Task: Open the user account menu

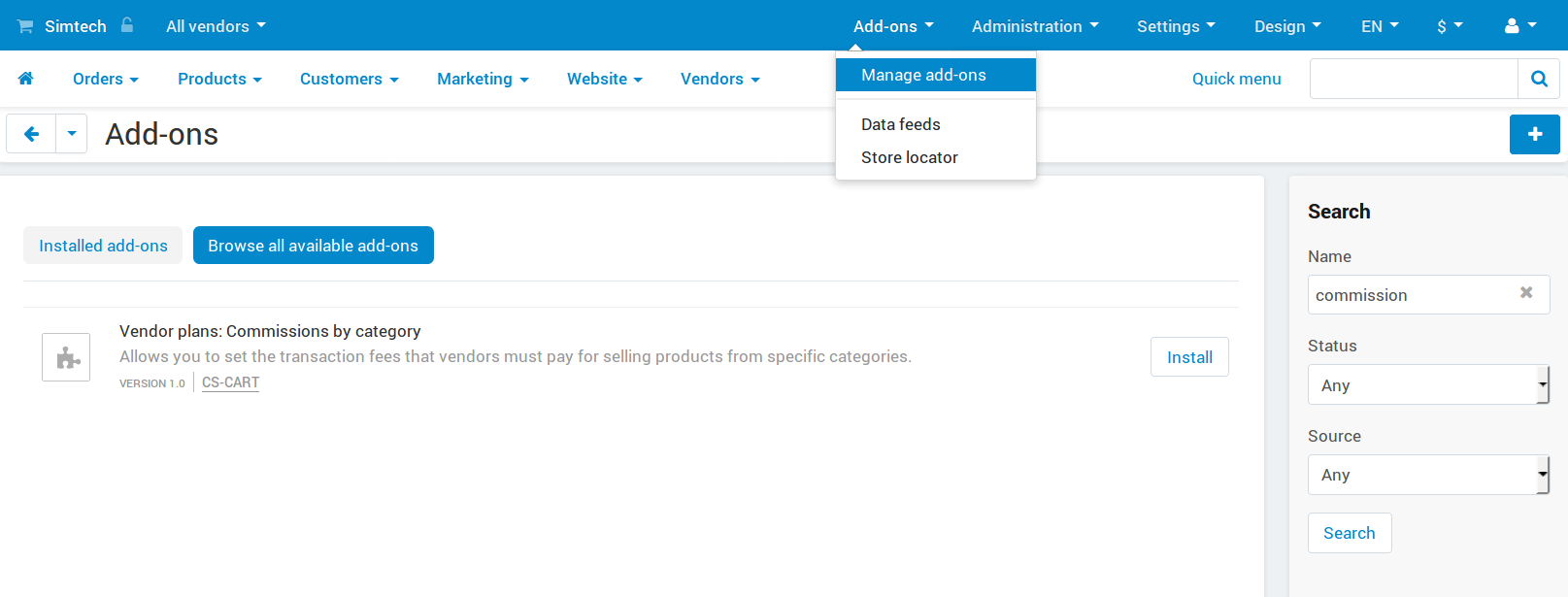Action: click(1520, 26)
